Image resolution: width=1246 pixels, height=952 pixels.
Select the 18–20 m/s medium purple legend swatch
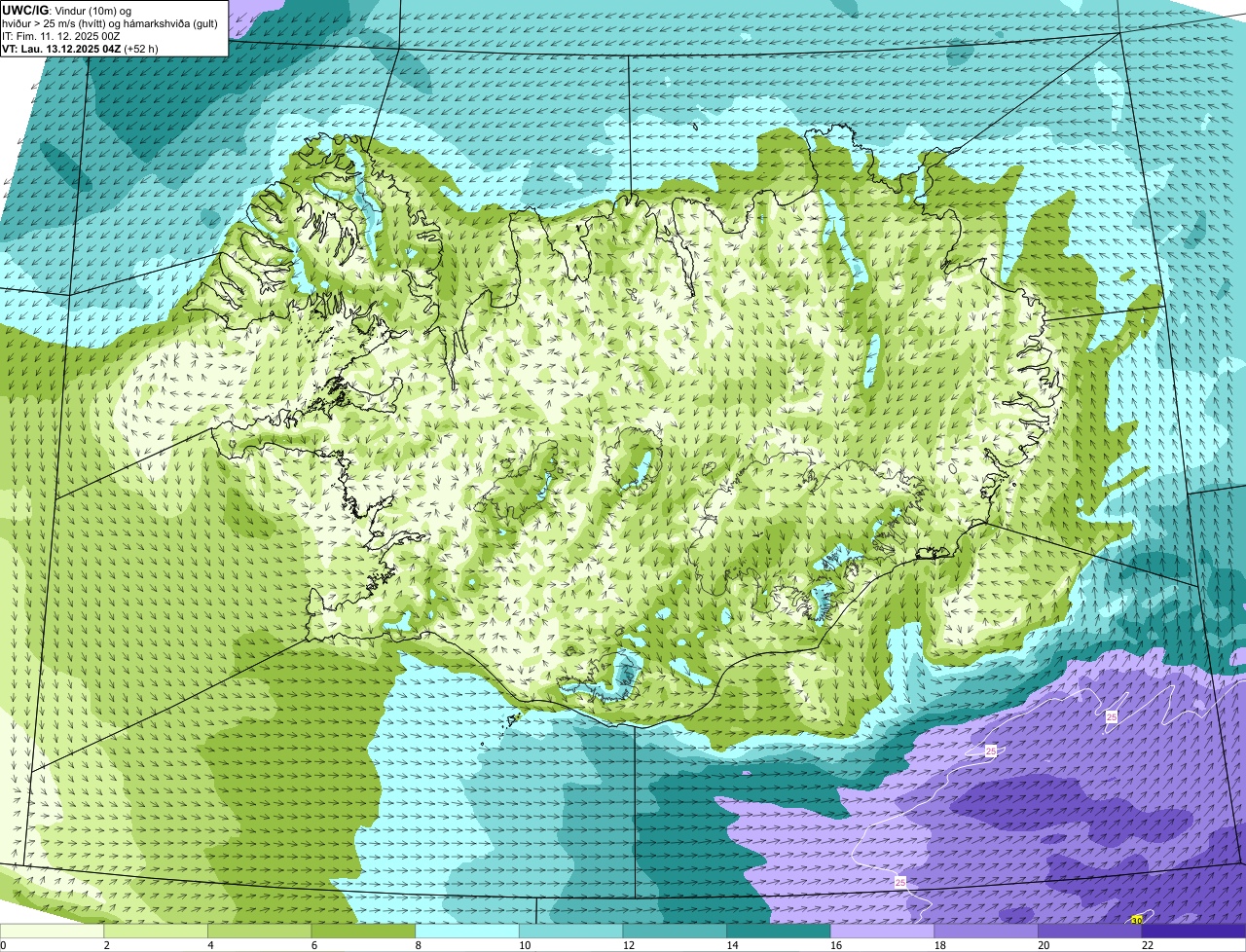coord(986,931)
